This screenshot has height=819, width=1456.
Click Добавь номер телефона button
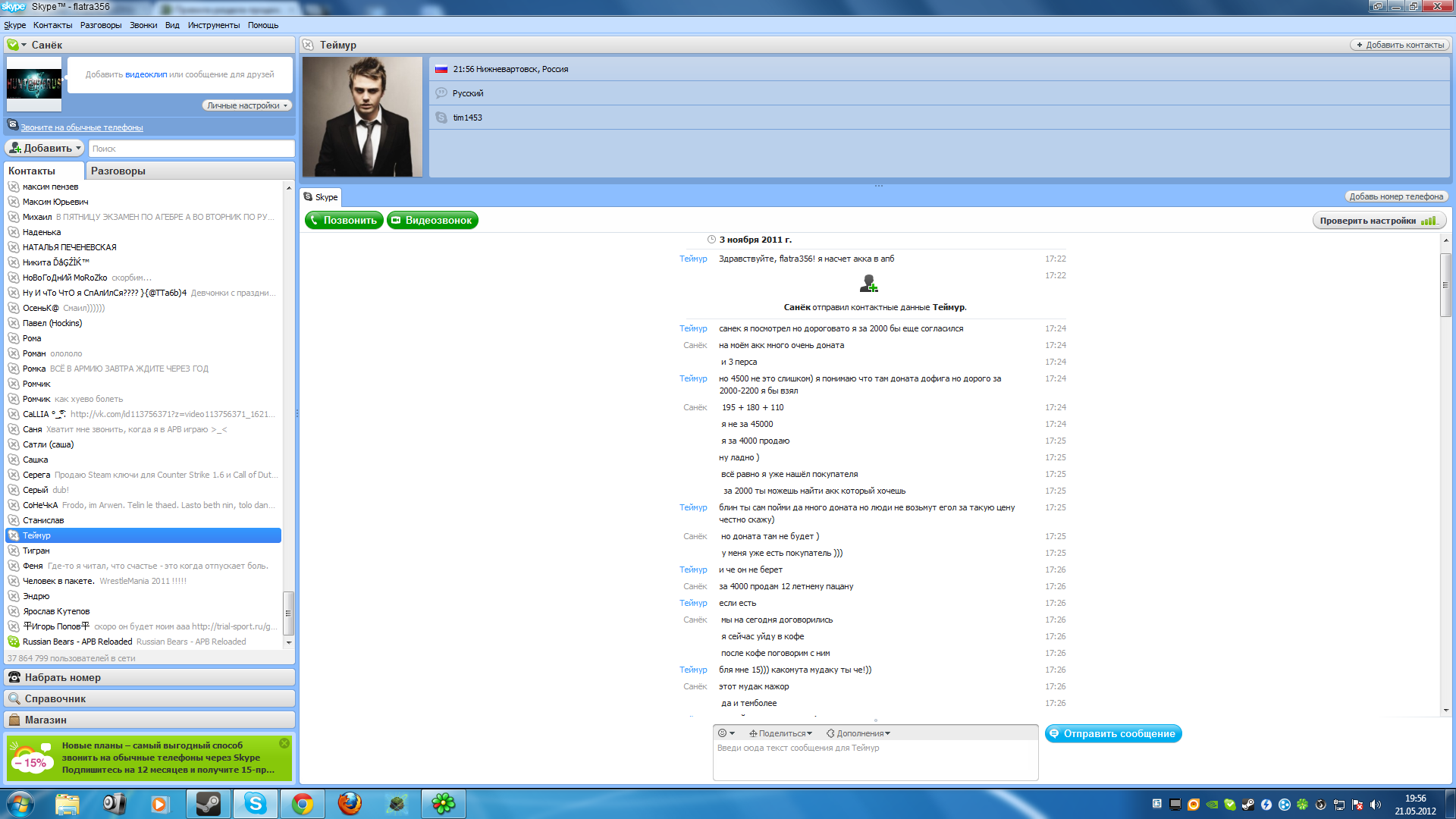click(1396, 196)
